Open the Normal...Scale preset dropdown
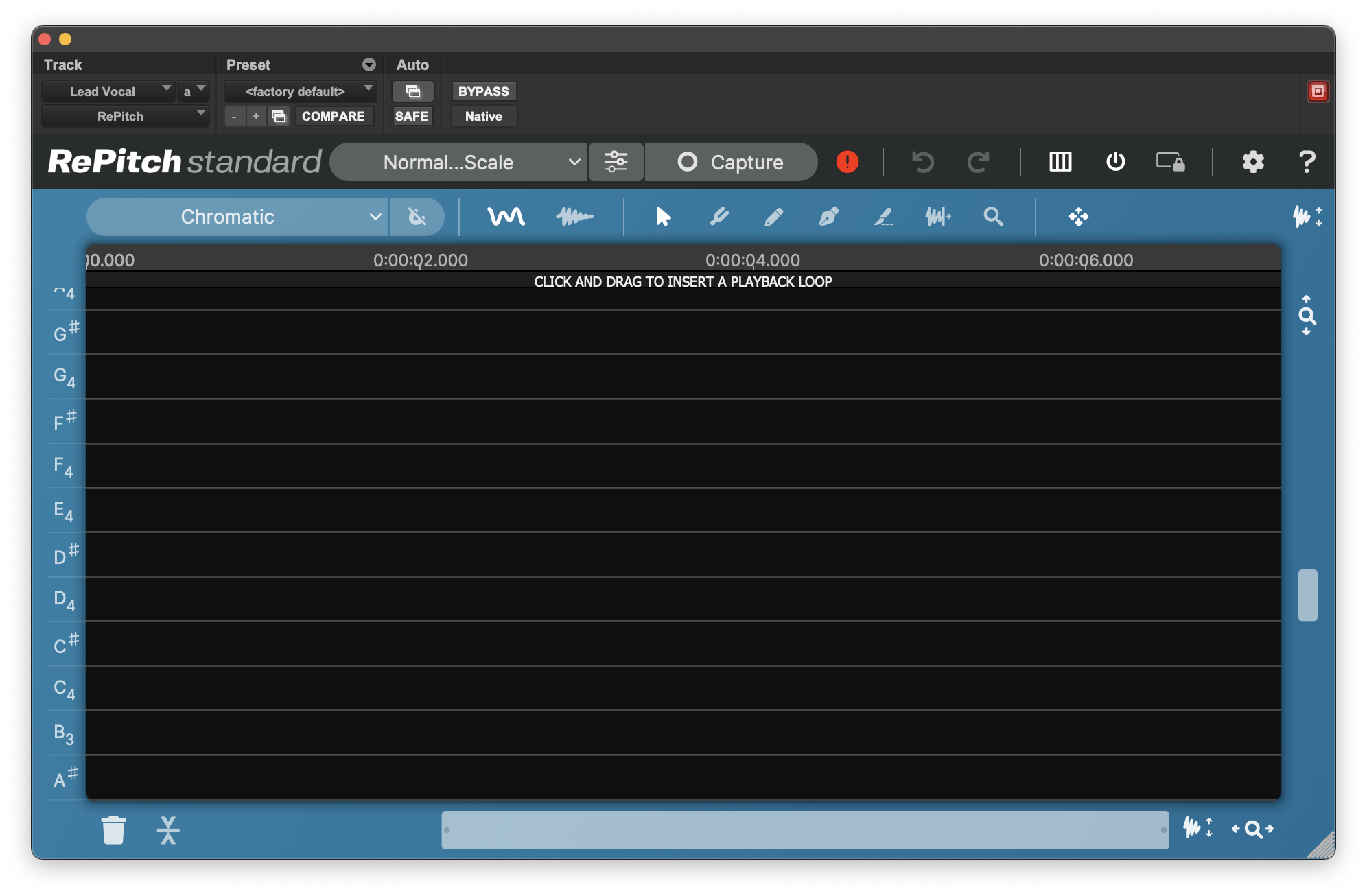This screenshot has width=1367, height=896. pos(458,162)
